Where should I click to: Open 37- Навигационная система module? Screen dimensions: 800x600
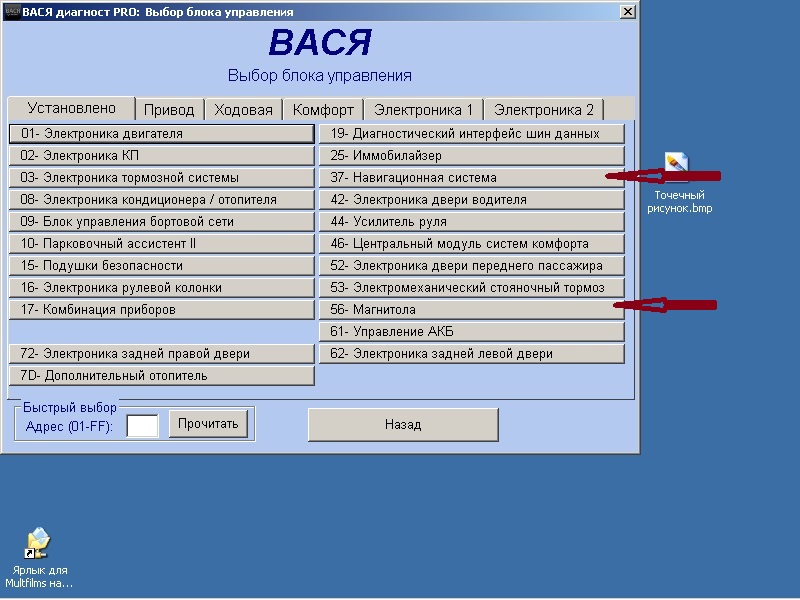pos(471,177)
